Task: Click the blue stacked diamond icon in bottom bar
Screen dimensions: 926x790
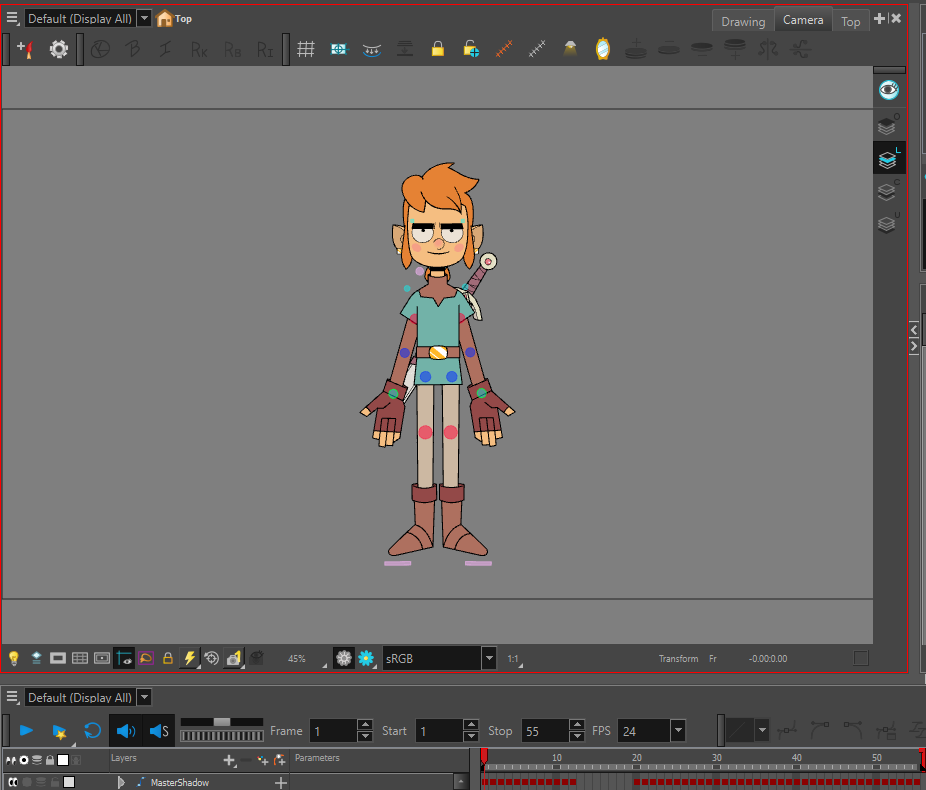Action: tap(36, 658)
